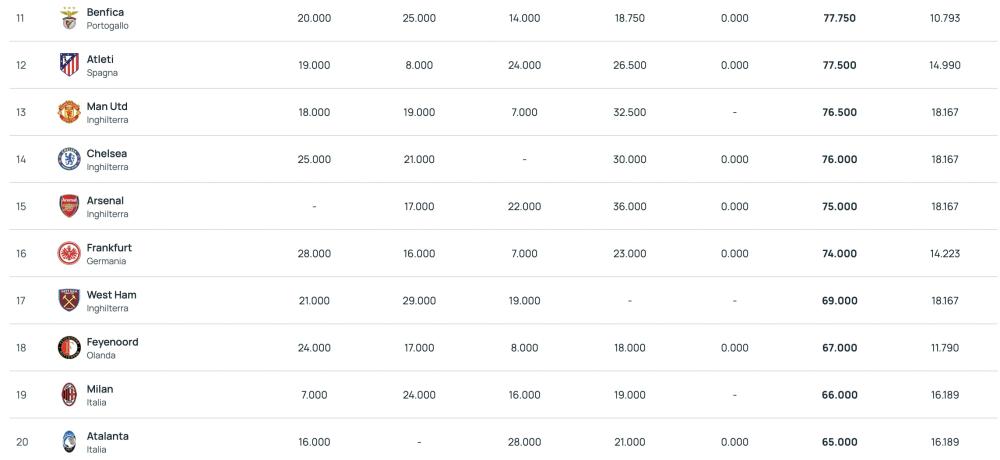Select Arsenal's 36.000 season value
The height and width of the screenshot is (460, 1000).
click(629, 207)
